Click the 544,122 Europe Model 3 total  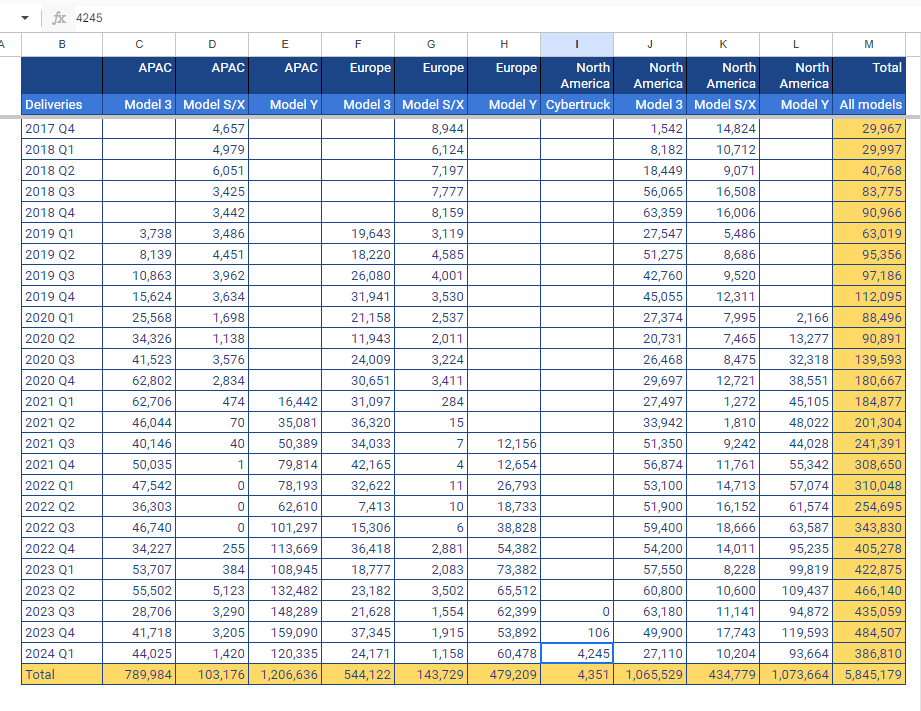358,675
